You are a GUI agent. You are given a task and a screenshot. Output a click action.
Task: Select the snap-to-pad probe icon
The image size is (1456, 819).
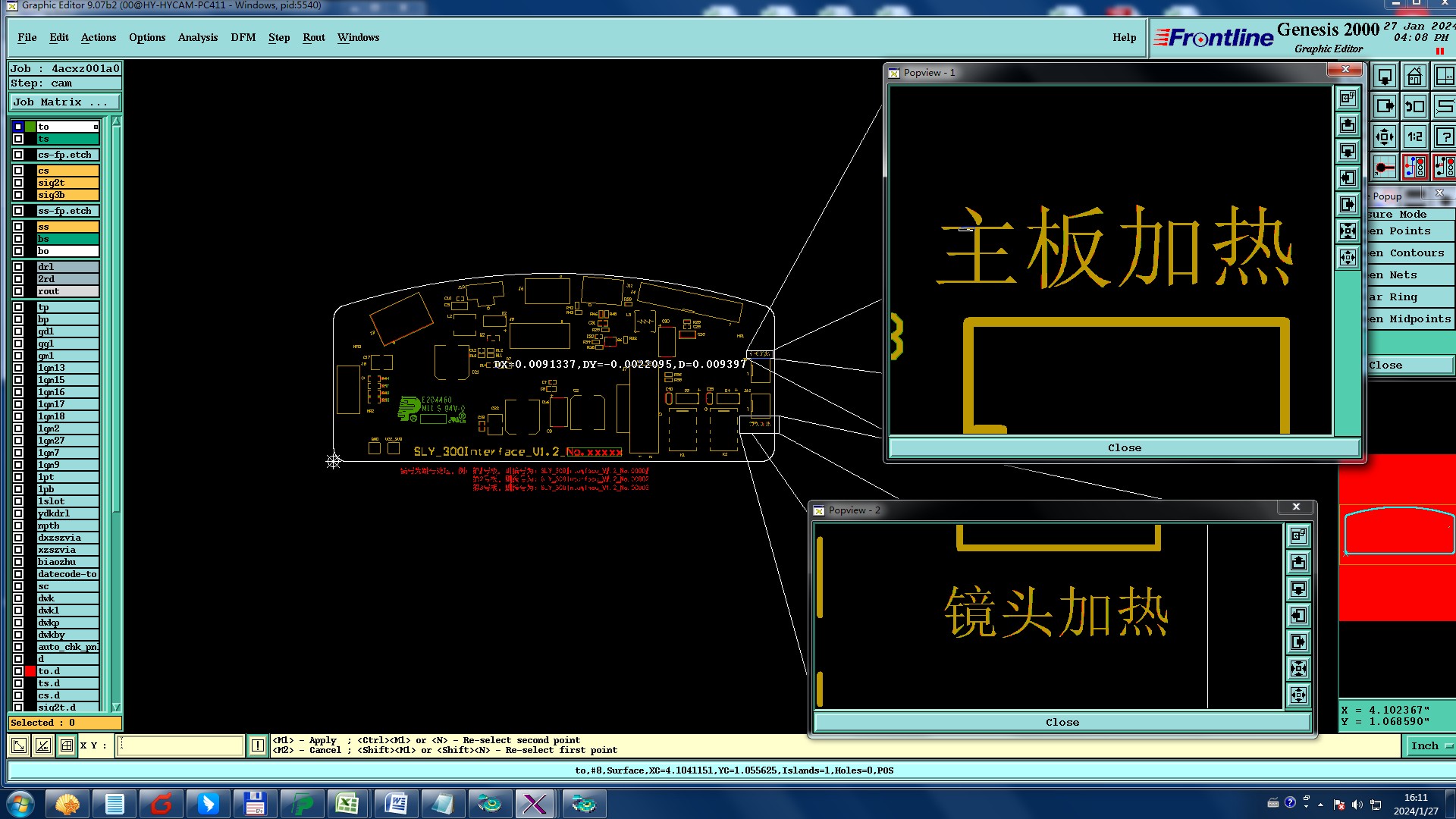tap(1385, 168)
